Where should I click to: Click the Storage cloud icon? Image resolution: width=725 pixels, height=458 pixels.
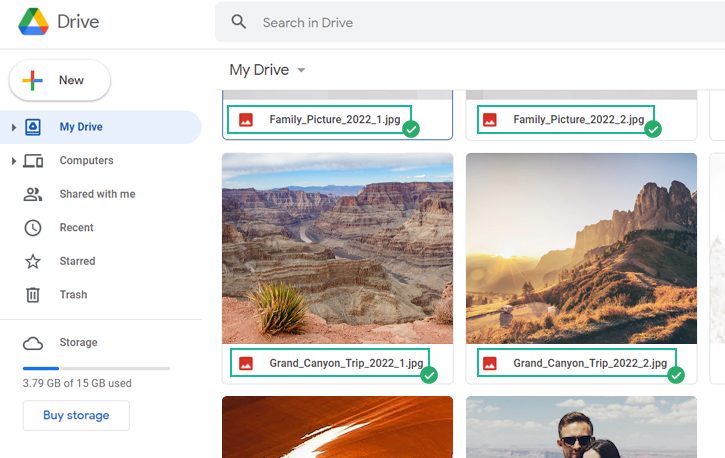[33, 343]
